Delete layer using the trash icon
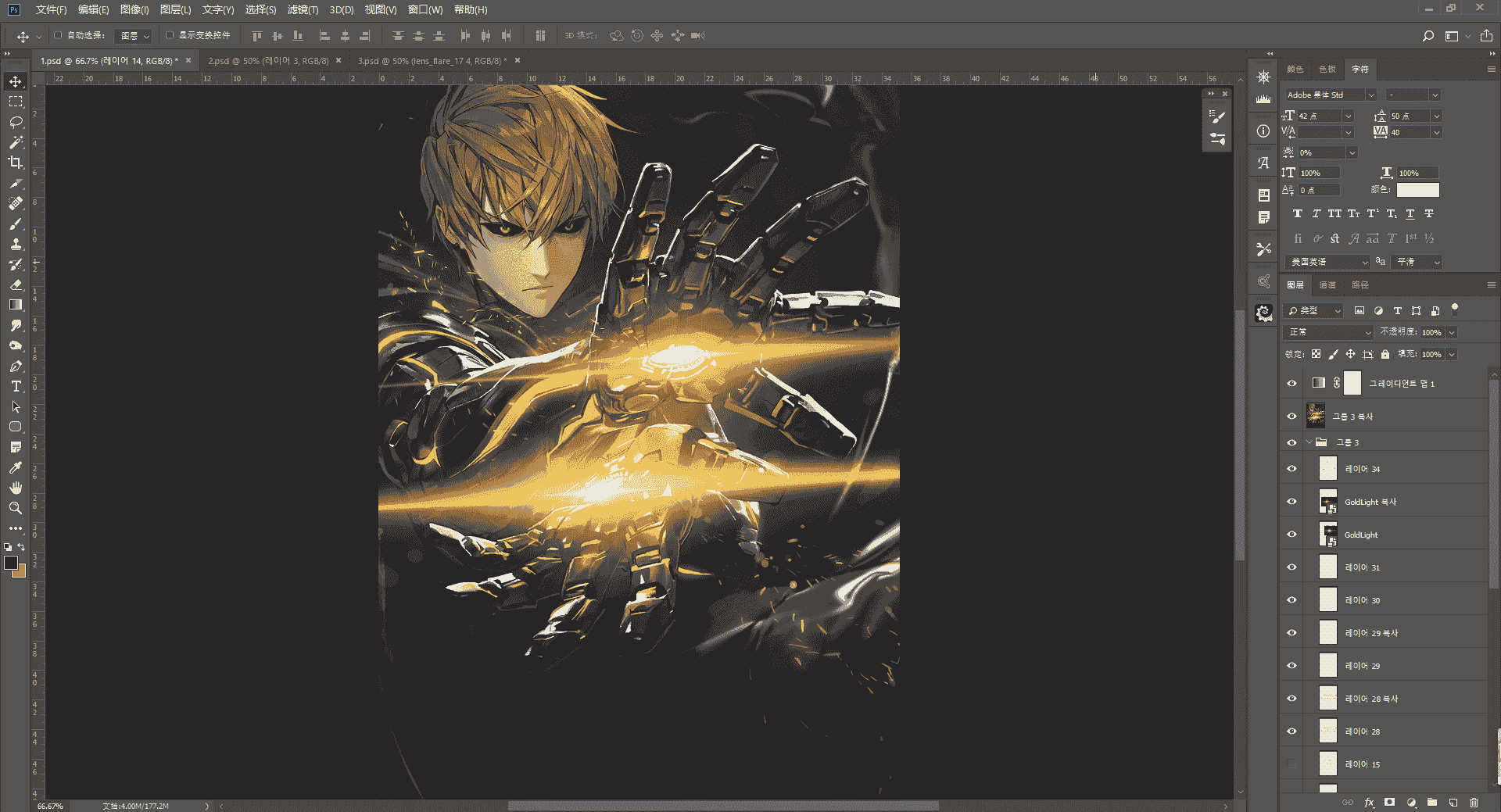 point(1474,802)
